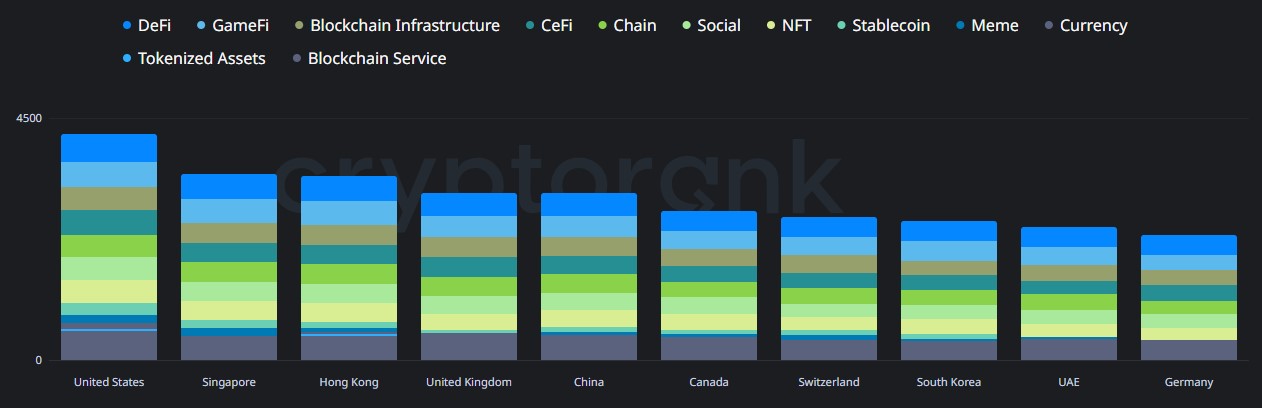Click the DeFi segment of Germany bar
The width and height of the screenshot is (1262, 408).
tap(1189, 245)
